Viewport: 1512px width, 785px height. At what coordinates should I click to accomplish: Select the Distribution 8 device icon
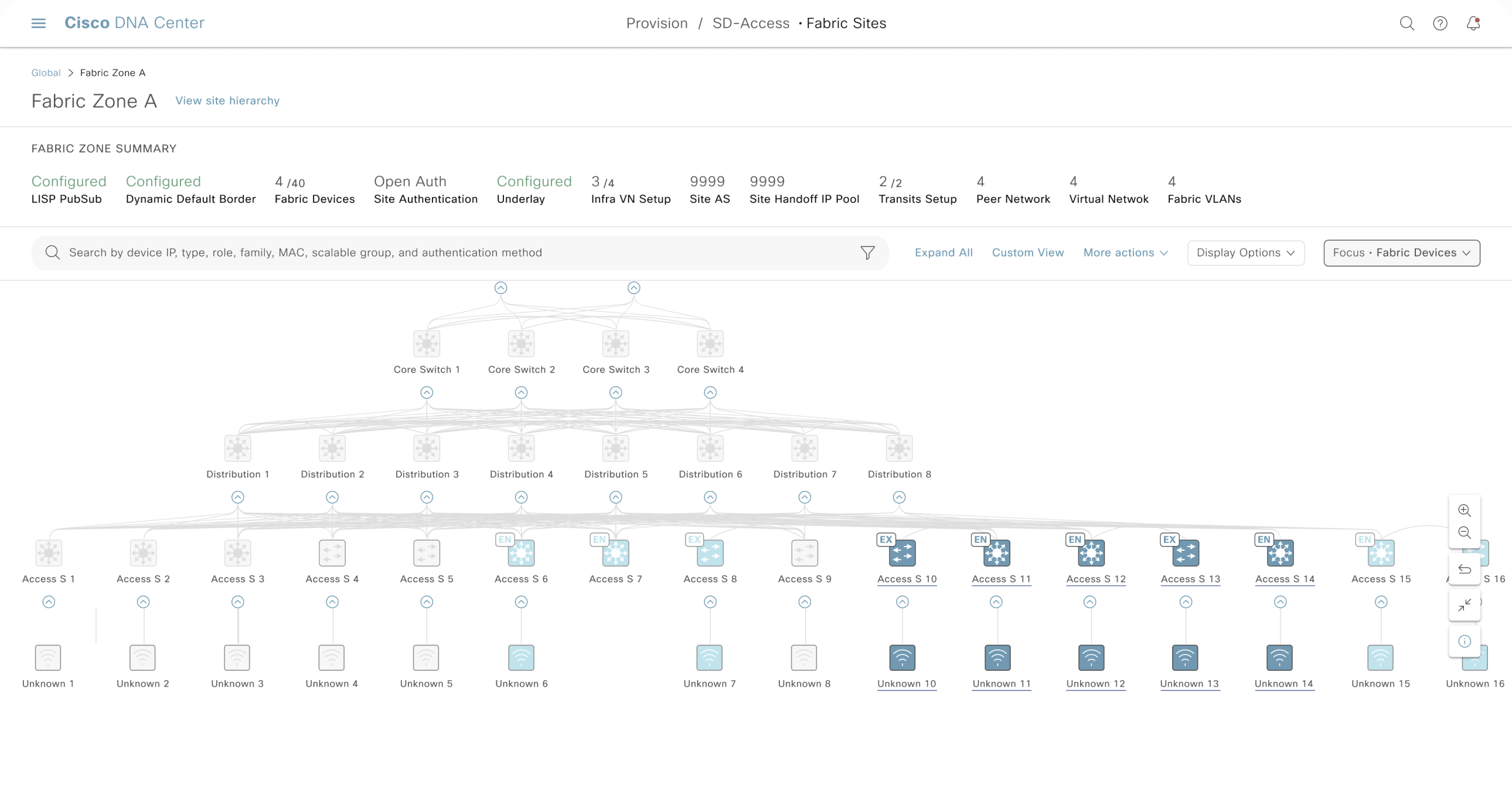tap(899, 448)
